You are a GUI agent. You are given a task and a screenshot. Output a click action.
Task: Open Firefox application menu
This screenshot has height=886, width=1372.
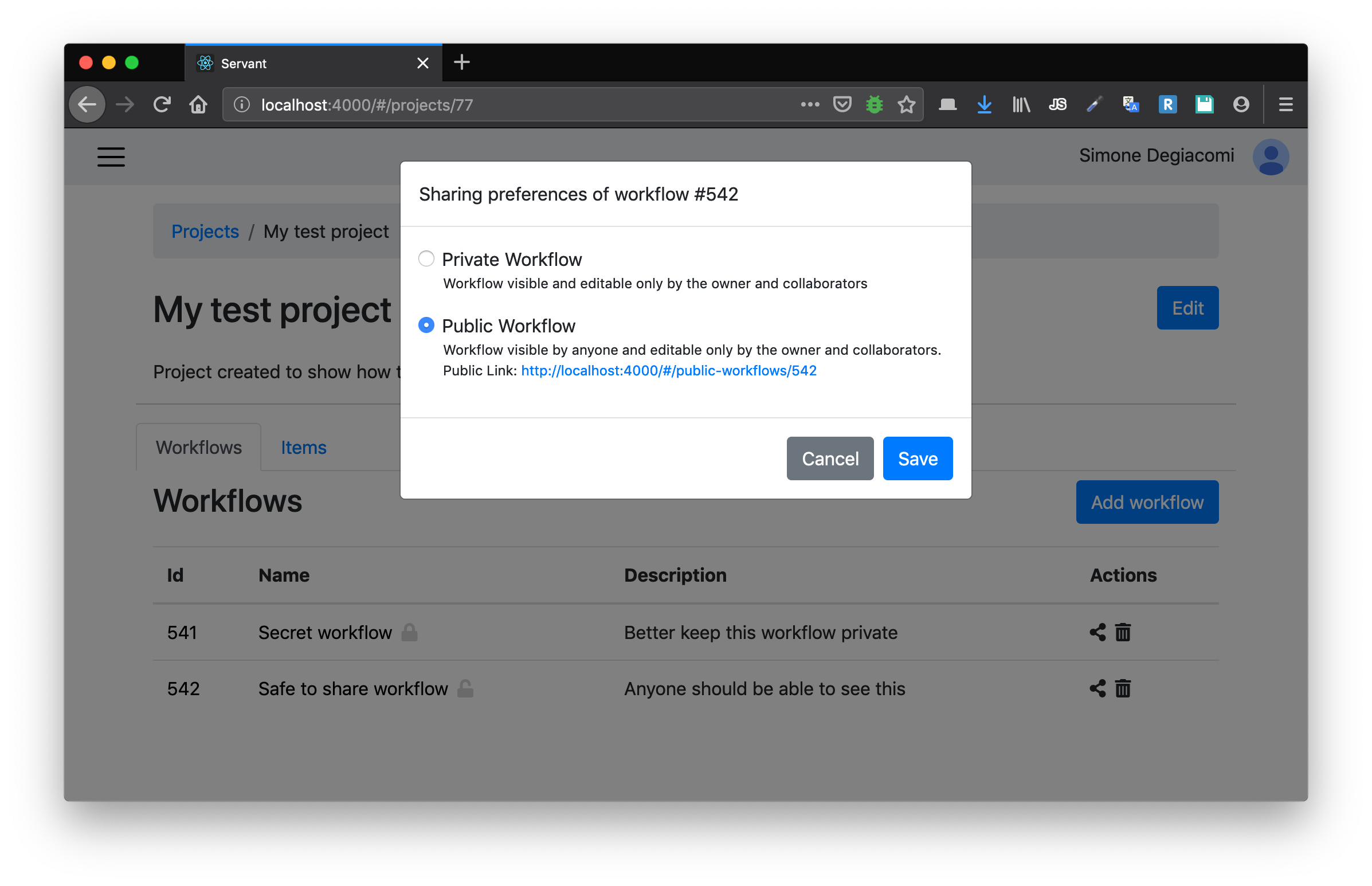(1285, 105)
